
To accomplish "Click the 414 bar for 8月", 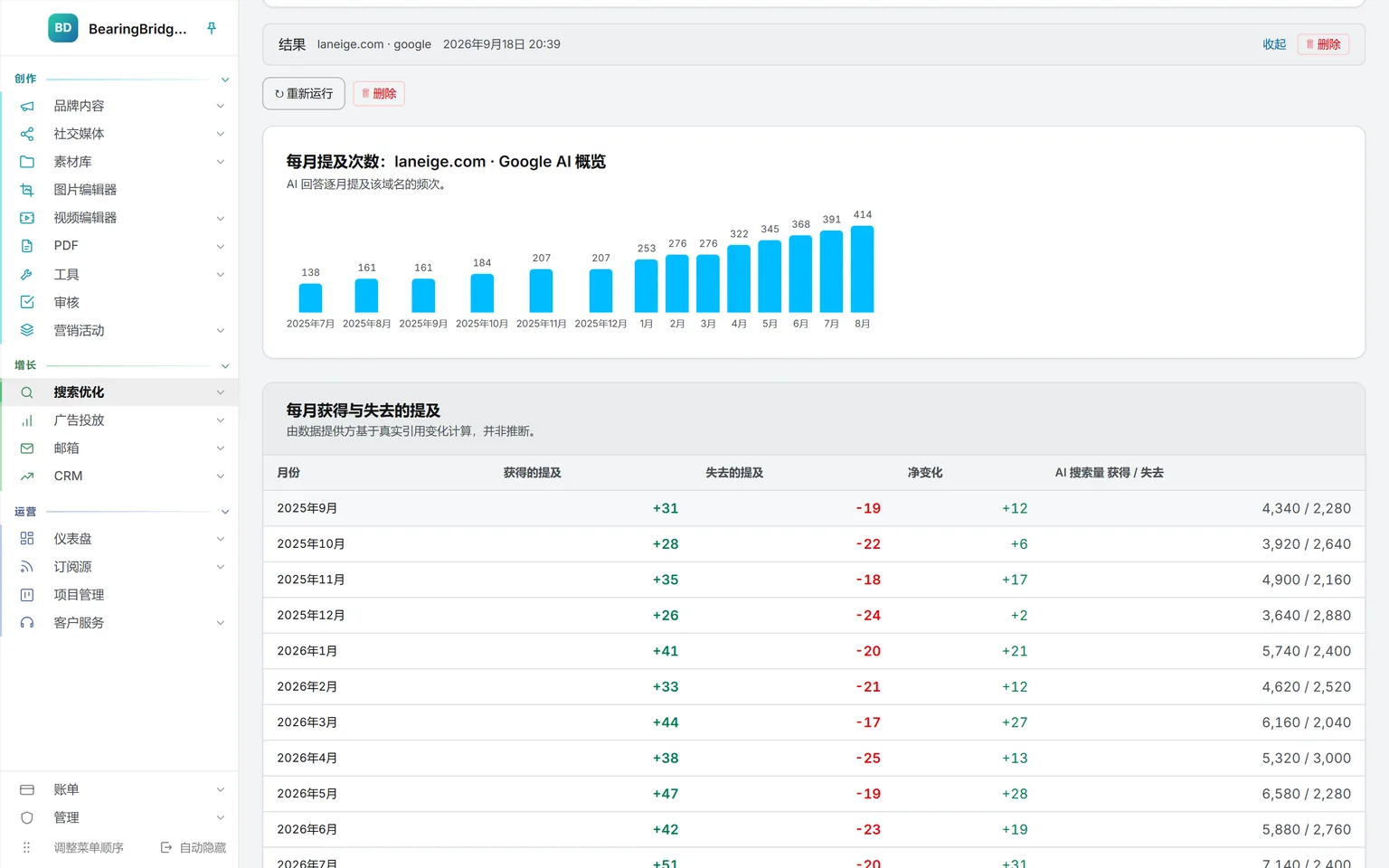I will (x=863, y=269).
